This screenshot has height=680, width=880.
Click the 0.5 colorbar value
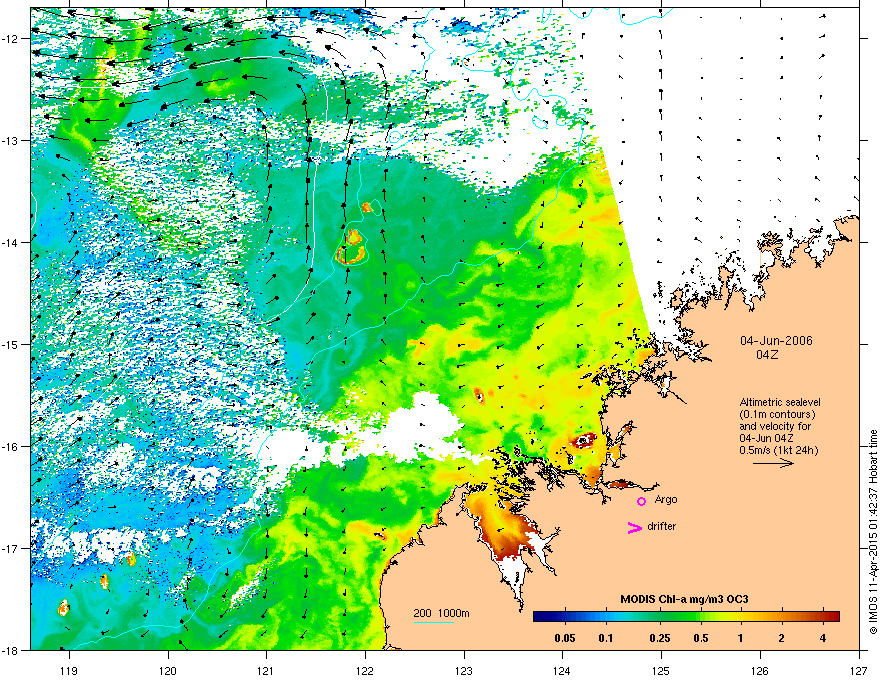point(701,638)
